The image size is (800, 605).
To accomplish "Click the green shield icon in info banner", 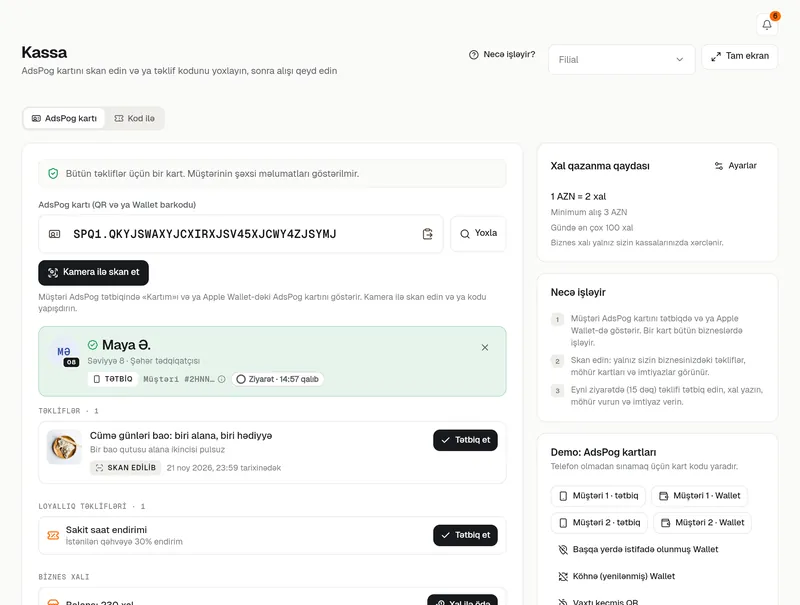I will tap(53, 173).
